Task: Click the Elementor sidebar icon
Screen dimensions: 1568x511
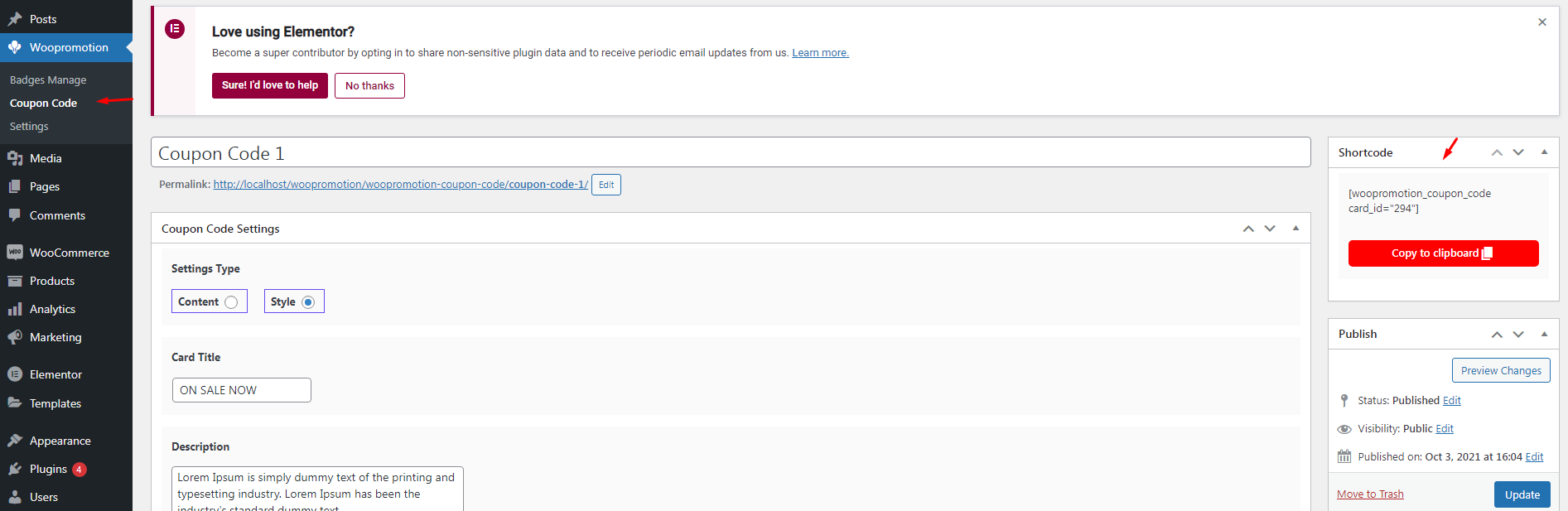Action: (x=15, y=374)
